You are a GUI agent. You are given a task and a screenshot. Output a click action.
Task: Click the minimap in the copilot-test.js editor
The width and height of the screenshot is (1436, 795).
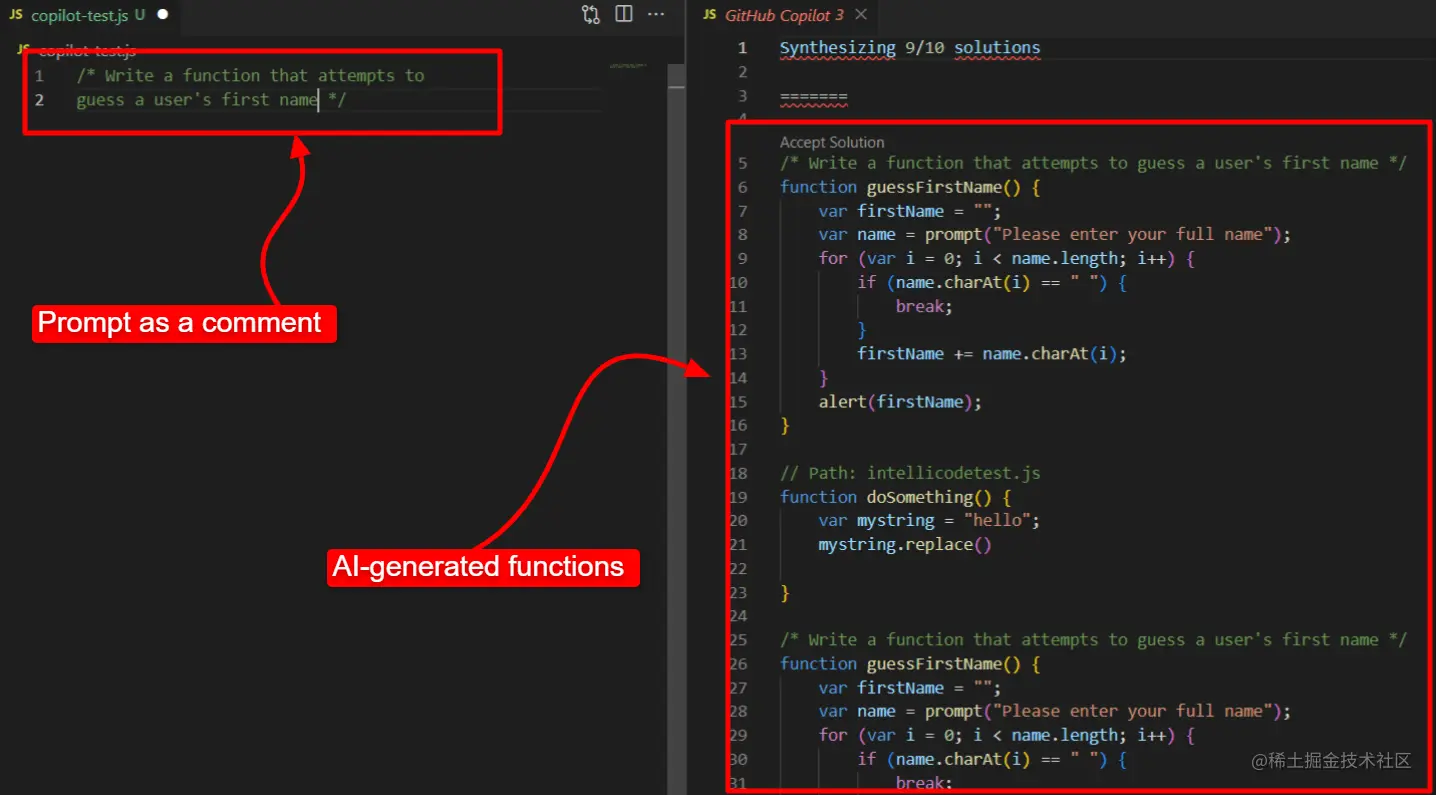[x=628, y=66]
